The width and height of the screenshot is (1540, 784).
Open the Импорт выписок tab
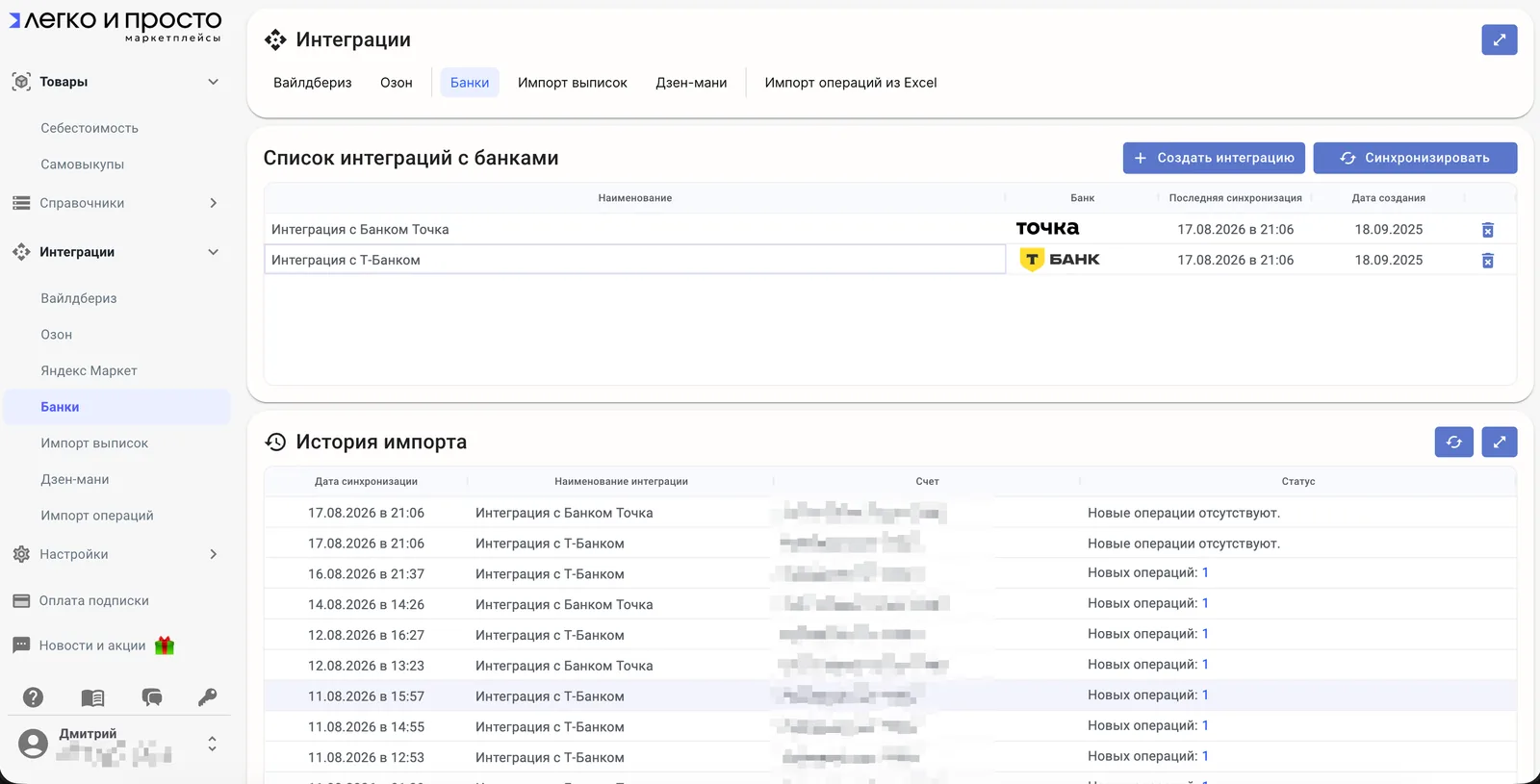click(573, 83)
